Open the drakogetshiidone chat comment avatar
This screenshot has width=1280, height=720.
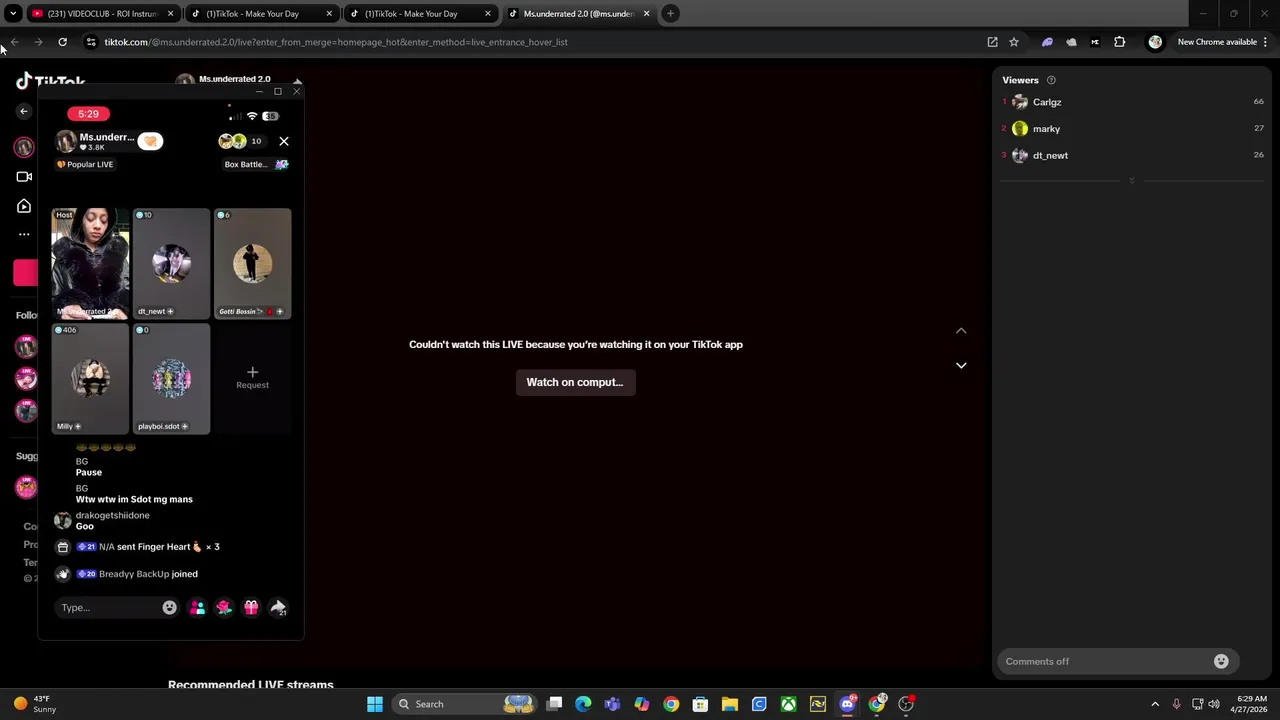62,520
